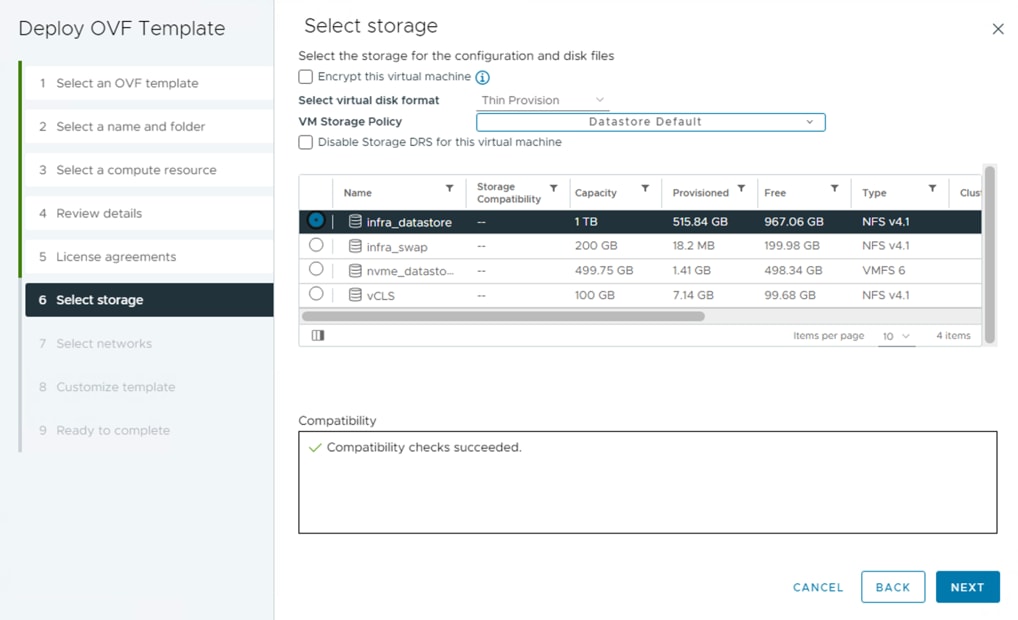Open the Provisioned column filter
The width and height of the screenshot is (1018, 620).
coord(741,189)
